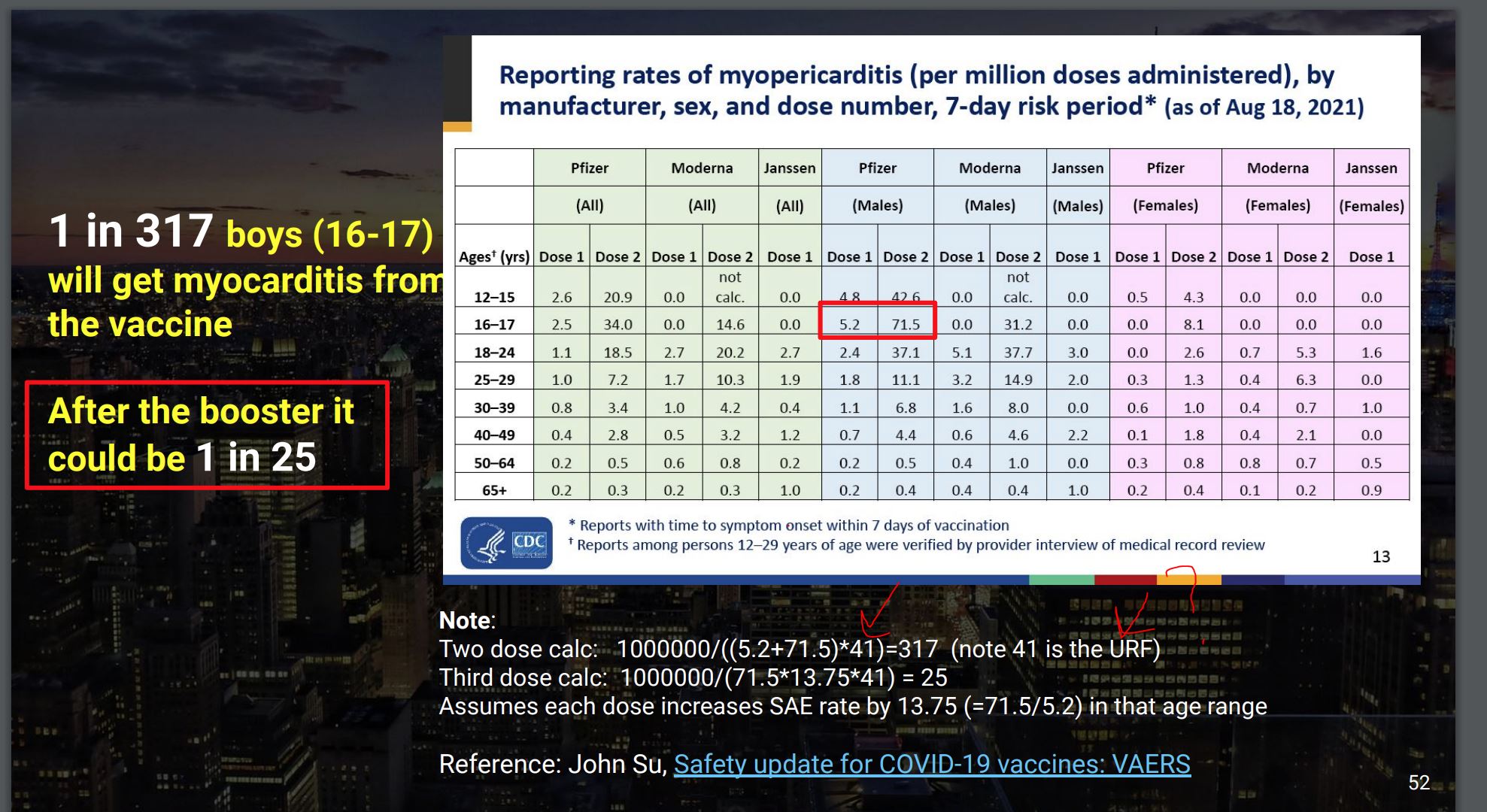Click the 40–49 age row label

click(494, 435)
